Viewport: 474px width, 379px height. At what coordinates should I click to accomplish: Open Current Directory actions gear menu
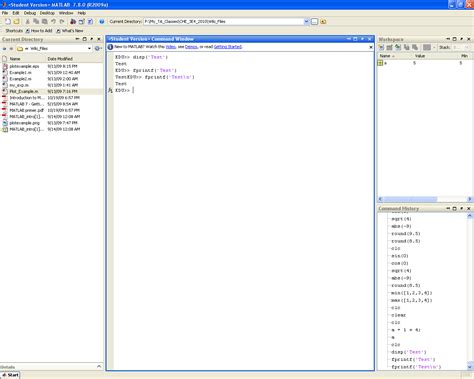tap(98, 49)
